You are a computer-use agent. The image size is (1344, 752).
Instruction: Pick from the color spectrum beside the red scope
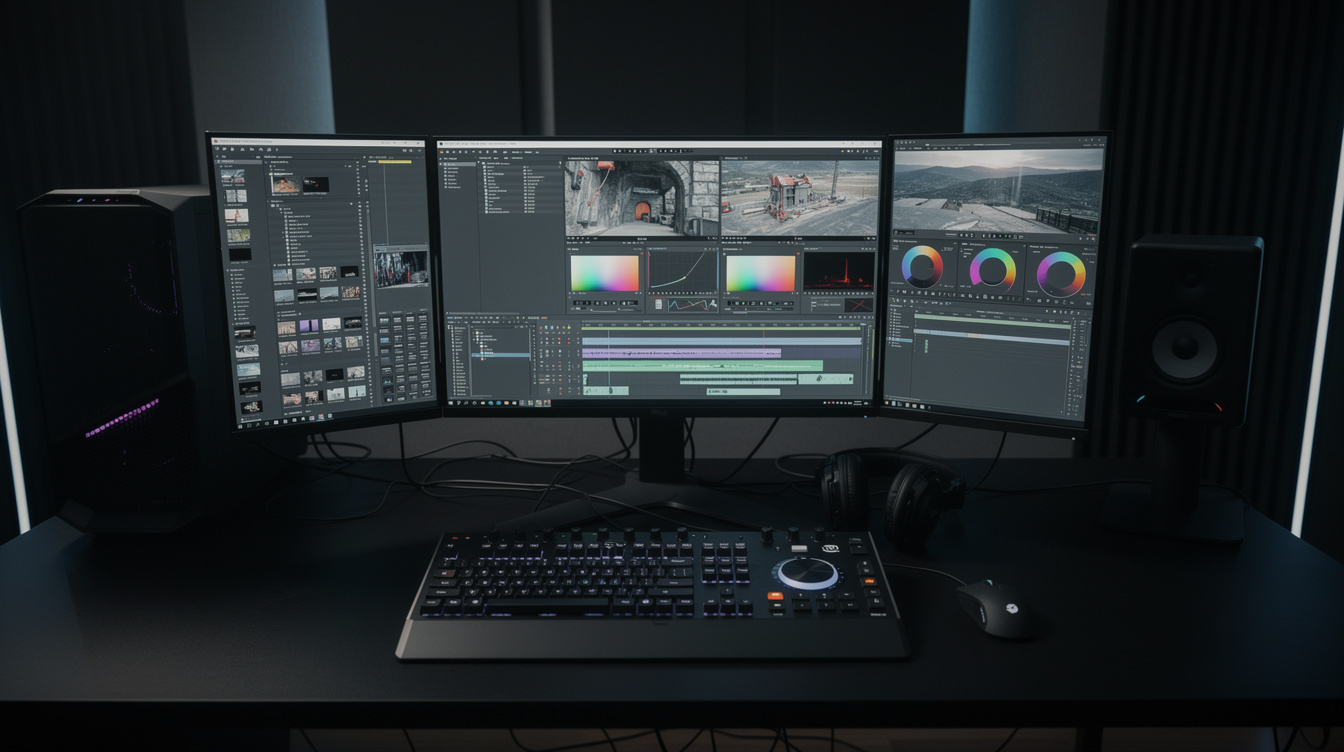[760, 272]
